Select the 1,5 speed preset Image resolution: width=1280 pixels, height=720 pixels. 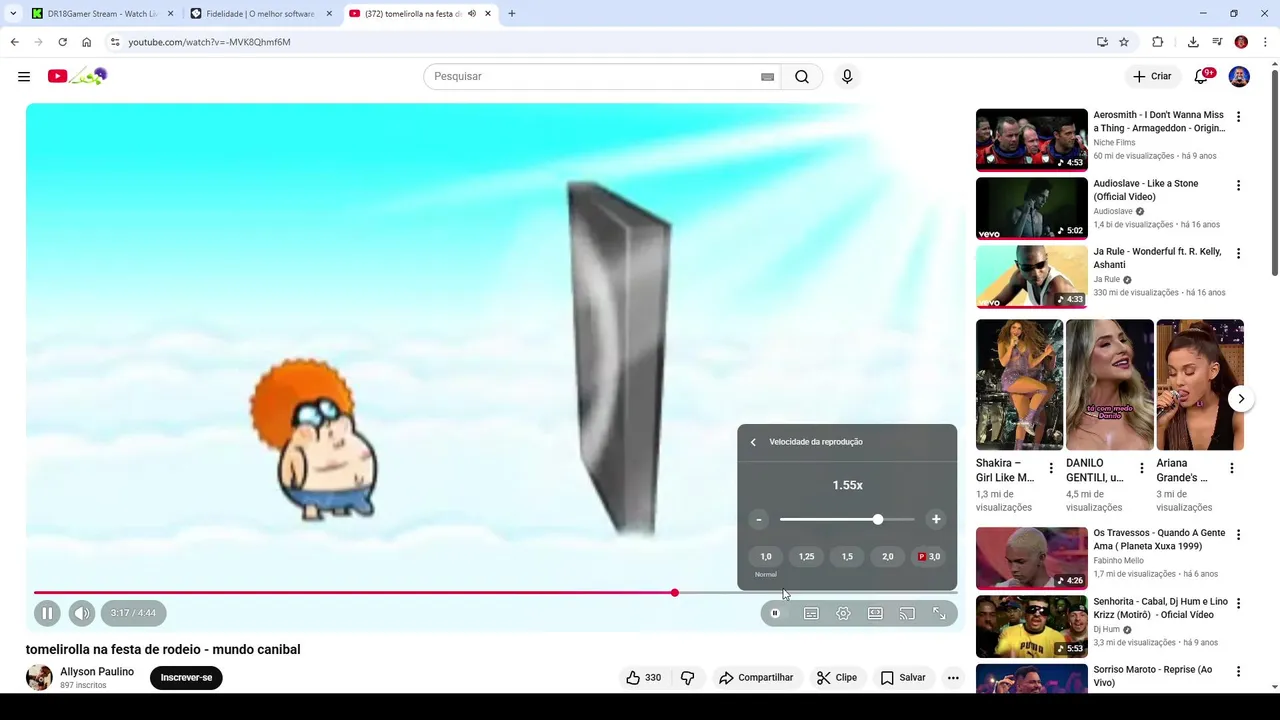pyautogui.click(x=847, y=557)
